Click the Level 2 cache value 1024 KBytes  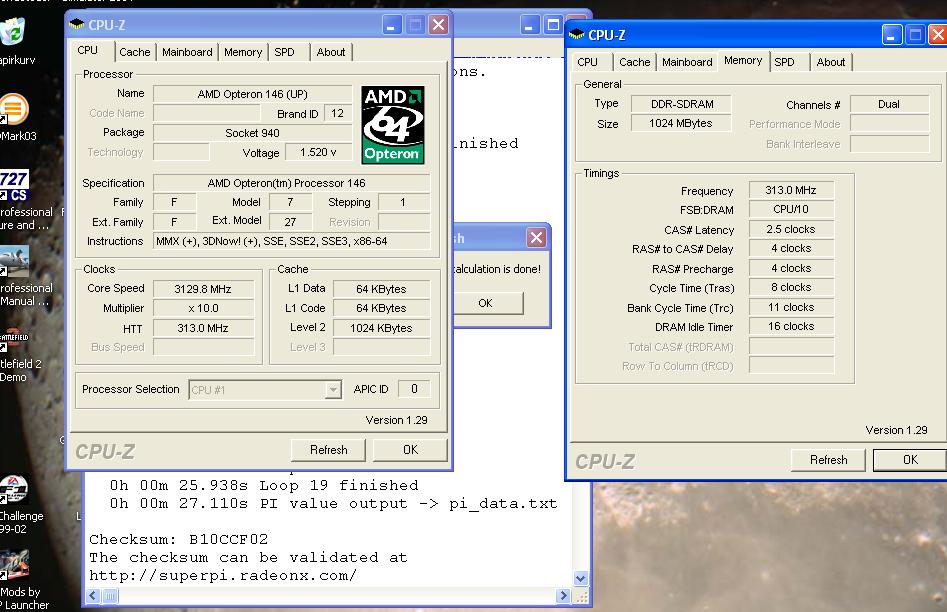click(381, 328)
